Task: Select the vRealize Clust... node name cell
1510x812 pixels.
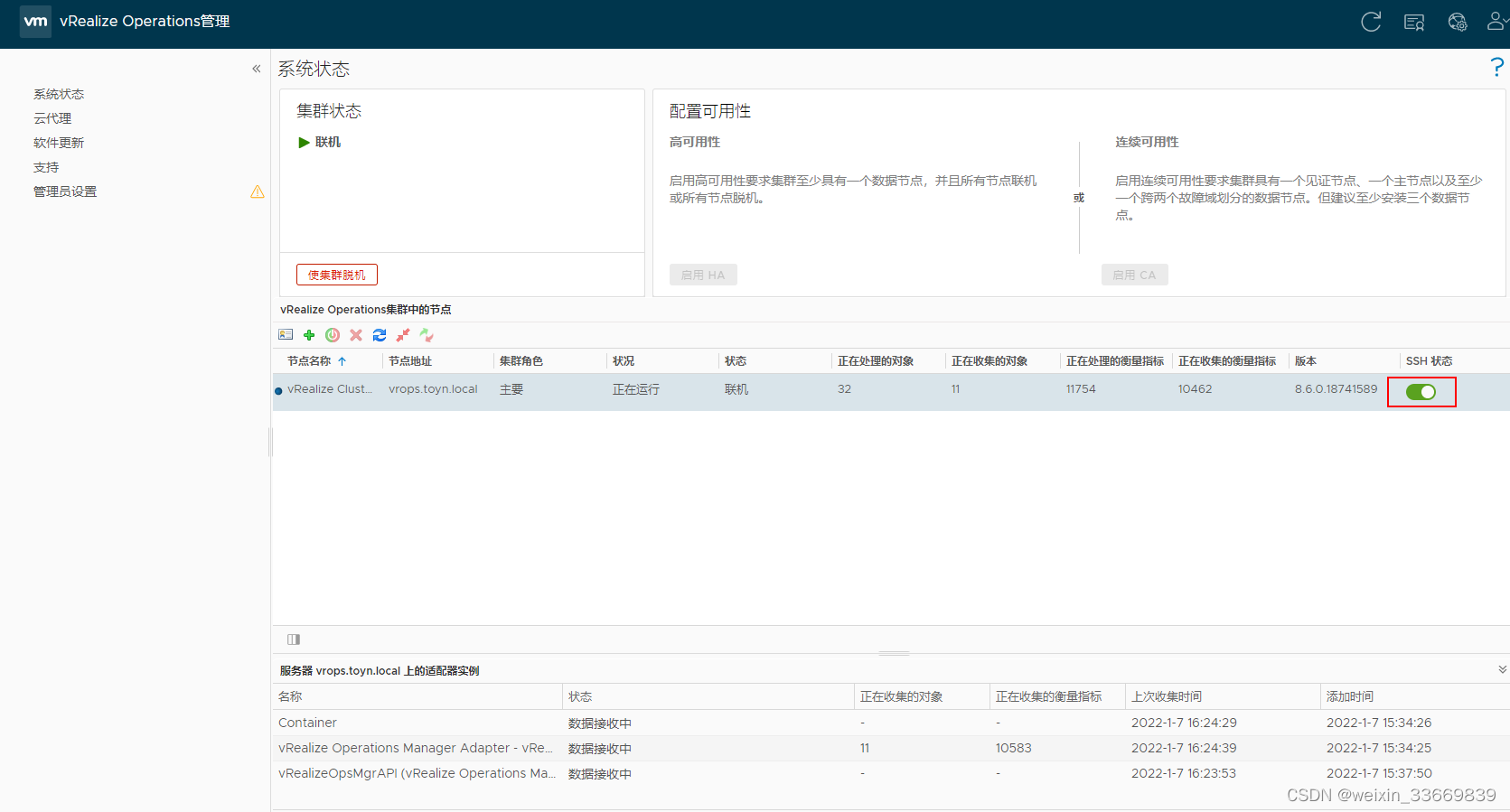Action: [x=330, y=389]
